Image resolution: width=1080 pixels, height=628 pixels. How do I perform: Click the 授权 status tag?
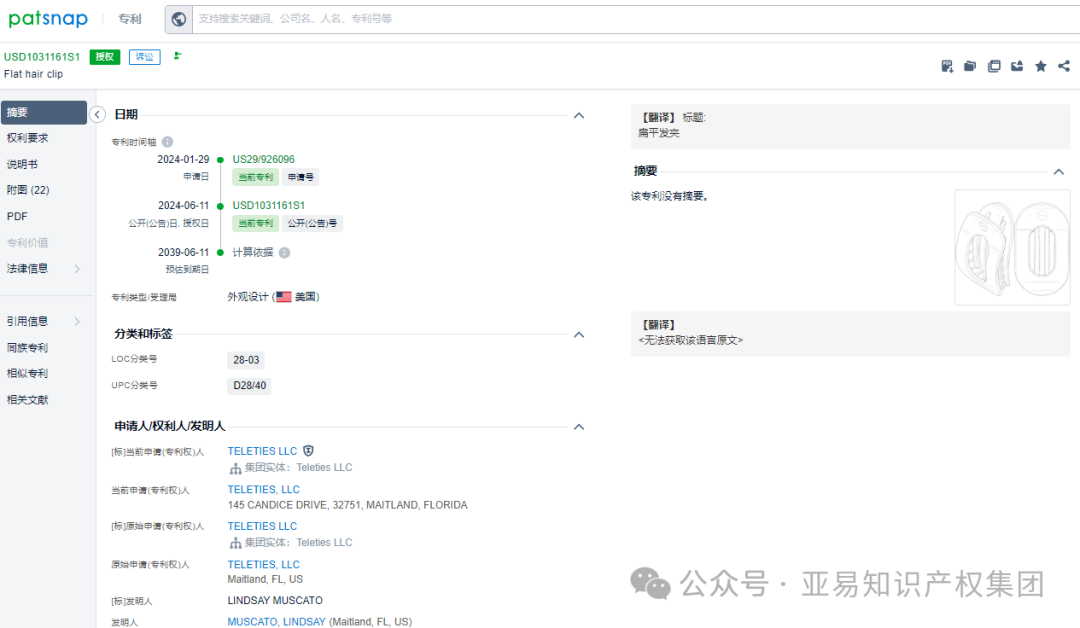coord(105,56)
